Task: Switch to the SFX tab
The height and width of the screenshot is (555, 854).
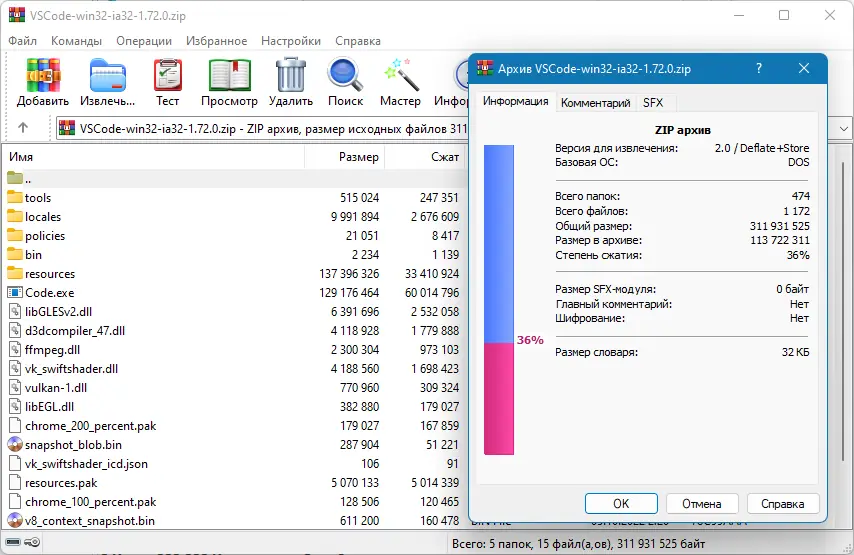Action: click(653, 103)
